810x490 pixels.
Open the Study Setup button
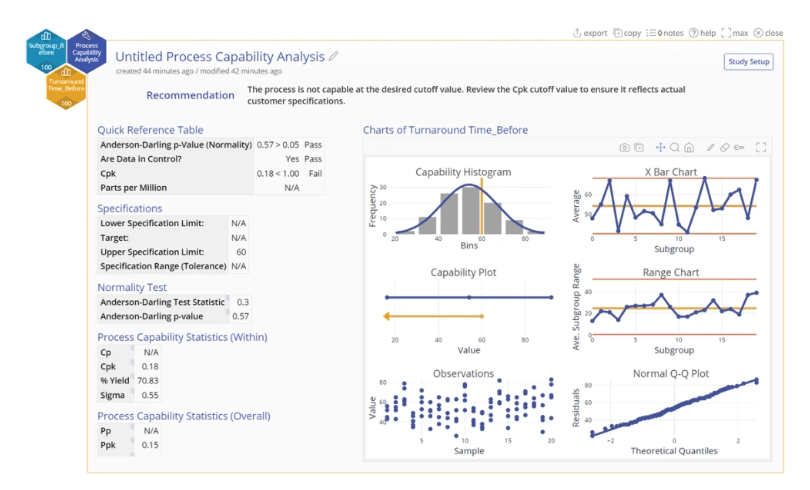[748, 62]
